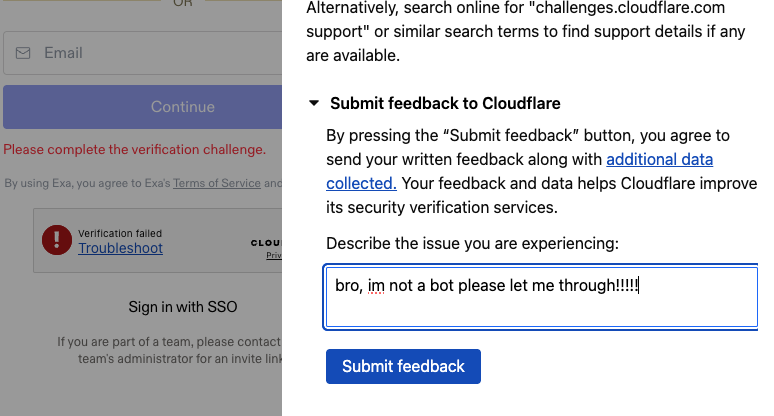Click the Cloudflare logo in verification widget
The image size is (774, 416).
click(266, 243)
